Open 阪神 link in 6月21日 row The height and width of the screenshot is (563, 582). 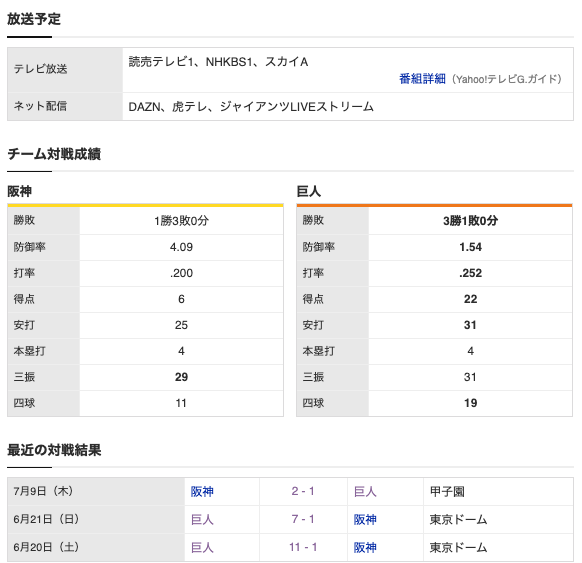pyautogui.click(x=365, y=519)
